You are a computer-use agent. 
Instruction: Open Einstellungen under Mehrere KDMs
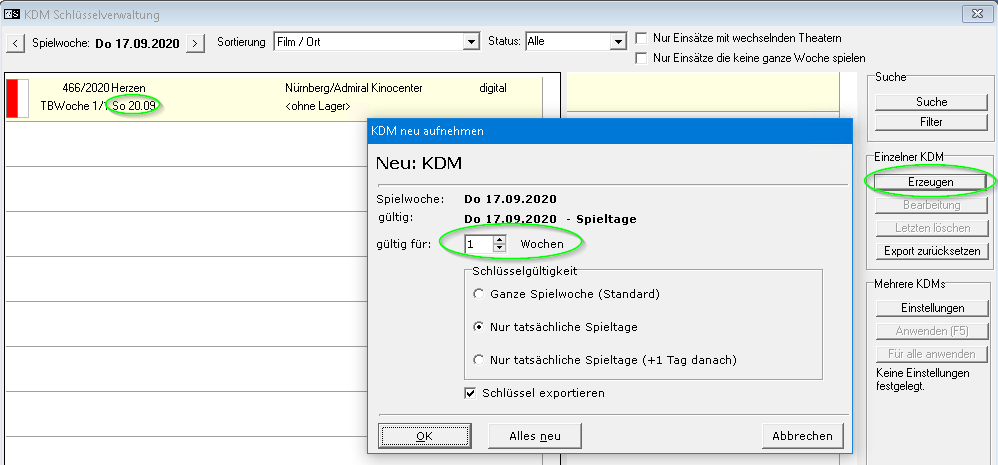coord(930,308)
